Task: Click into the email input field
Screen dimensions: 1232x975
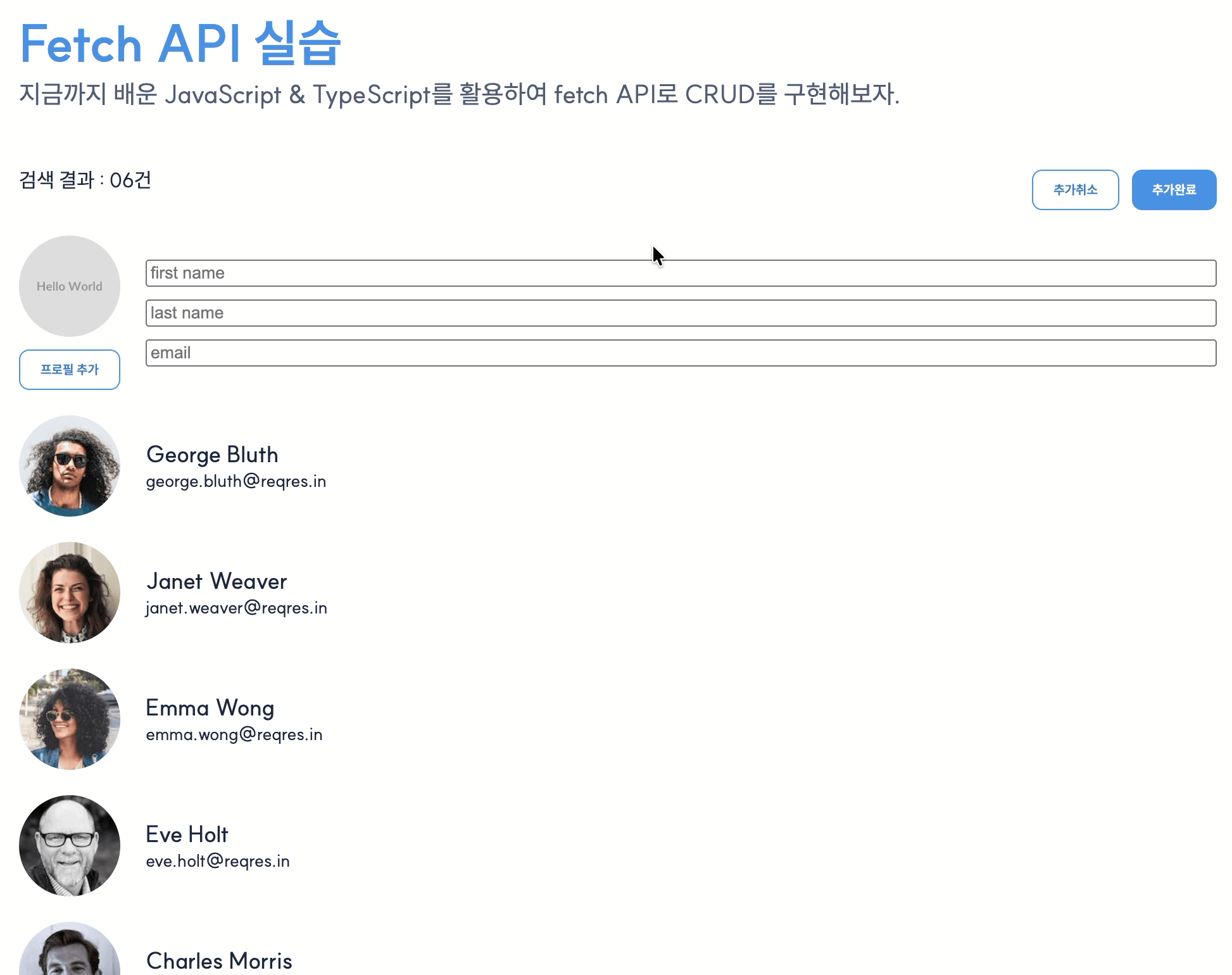Action: 681,353
